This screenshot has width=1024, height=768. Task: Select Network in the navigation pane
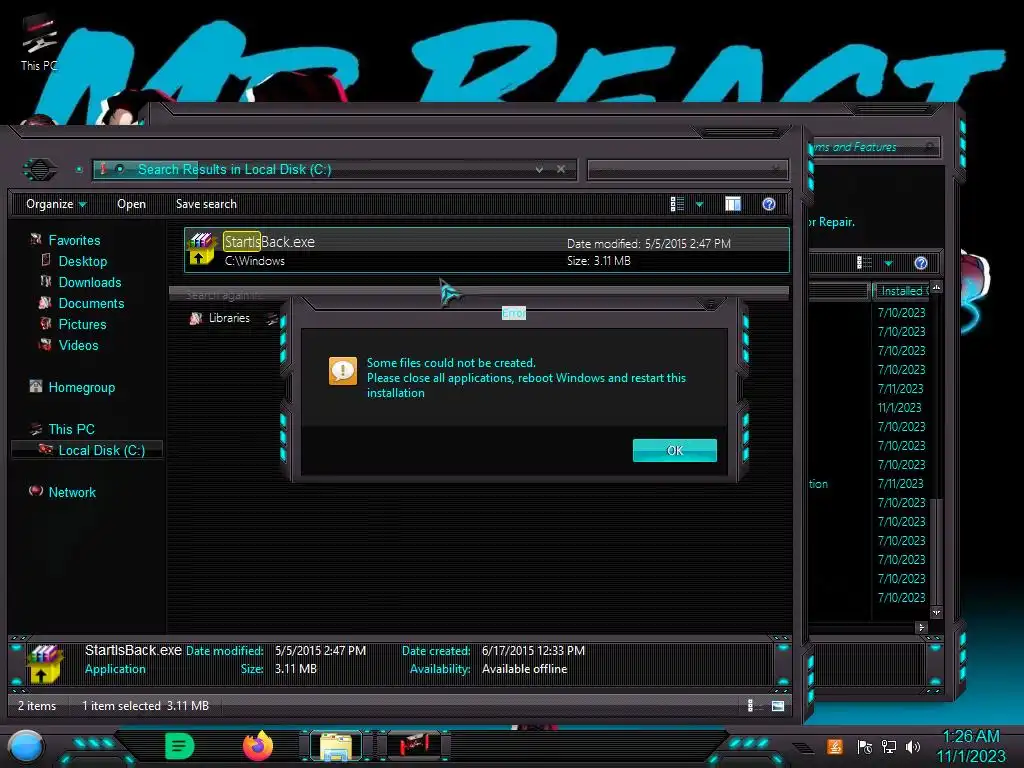click(72, 492)
